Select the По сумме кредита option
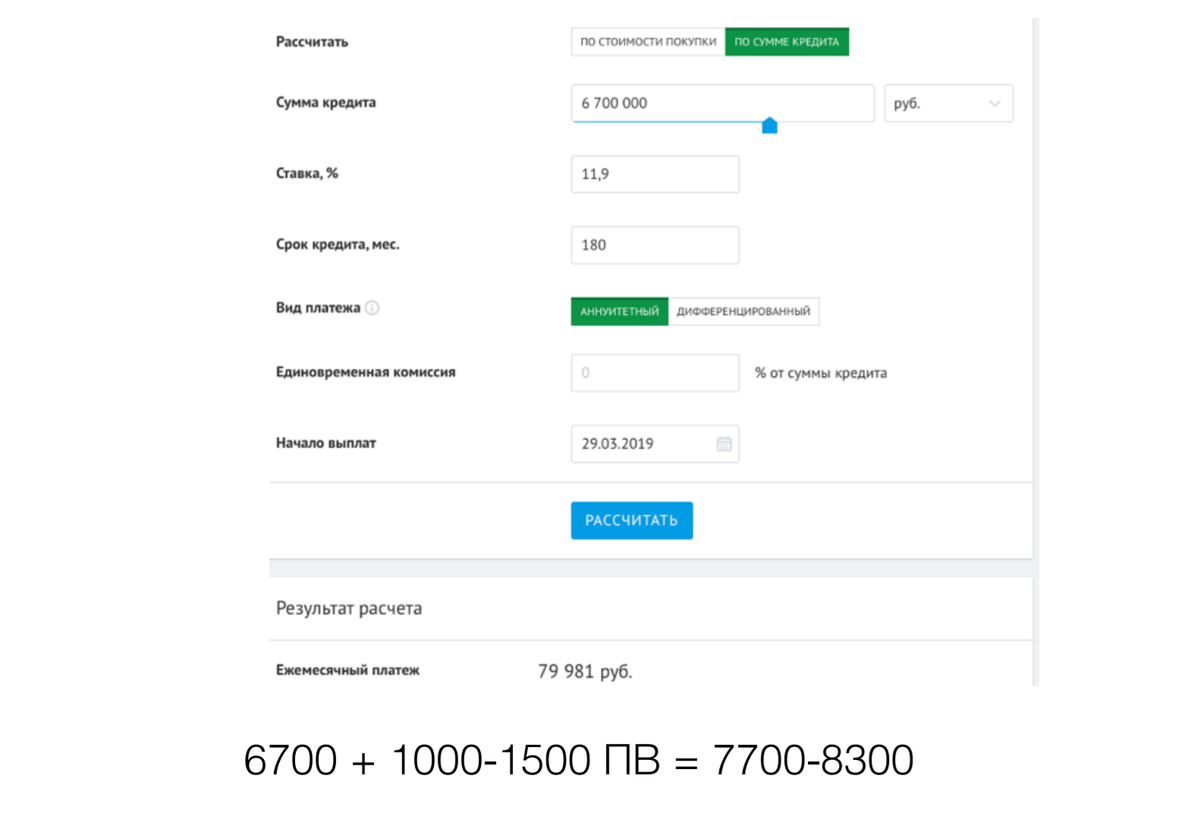This screenshot has width=1200, height=820. pyautogui.click(x=787, y=42)
